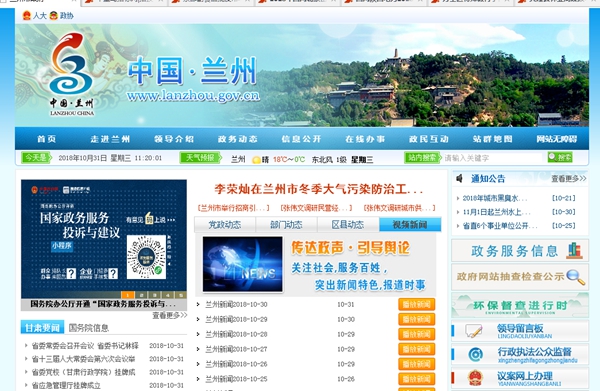Open 兰州新闻2018-10-30 video entry
Image resolution: width=600 pixels, height=391 pixels.
coord(236,305)
